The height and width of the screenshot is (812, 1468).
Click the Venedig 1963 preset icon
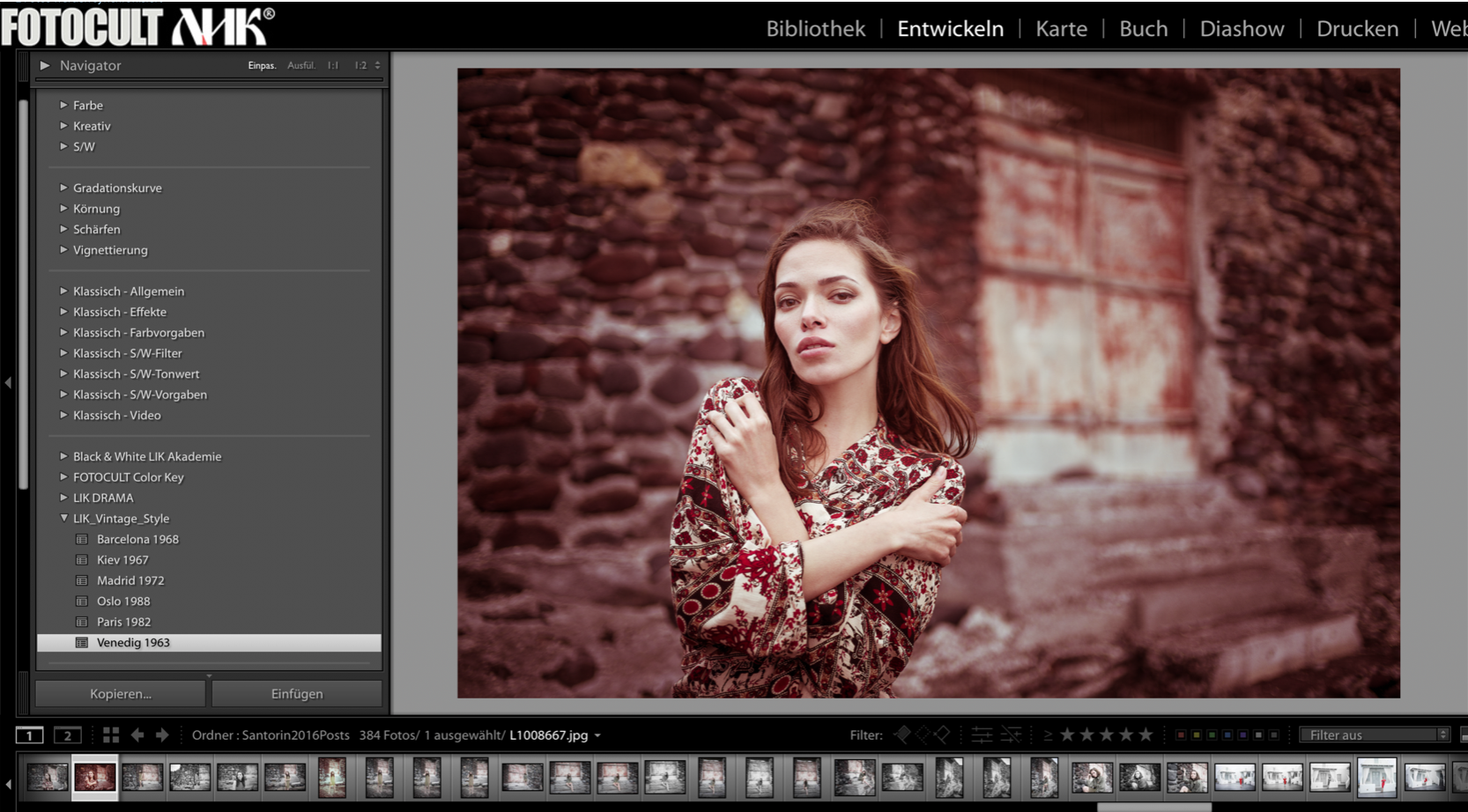82,643
